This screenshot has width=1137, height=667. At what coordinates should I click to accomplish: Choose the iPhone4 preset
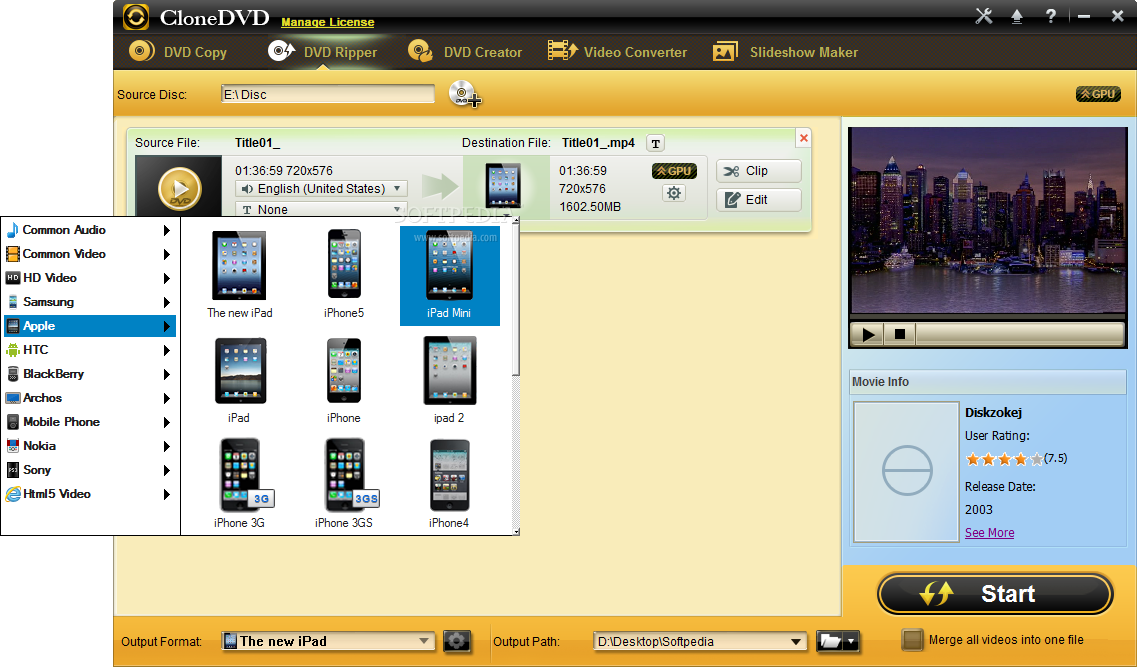point(450,484)
